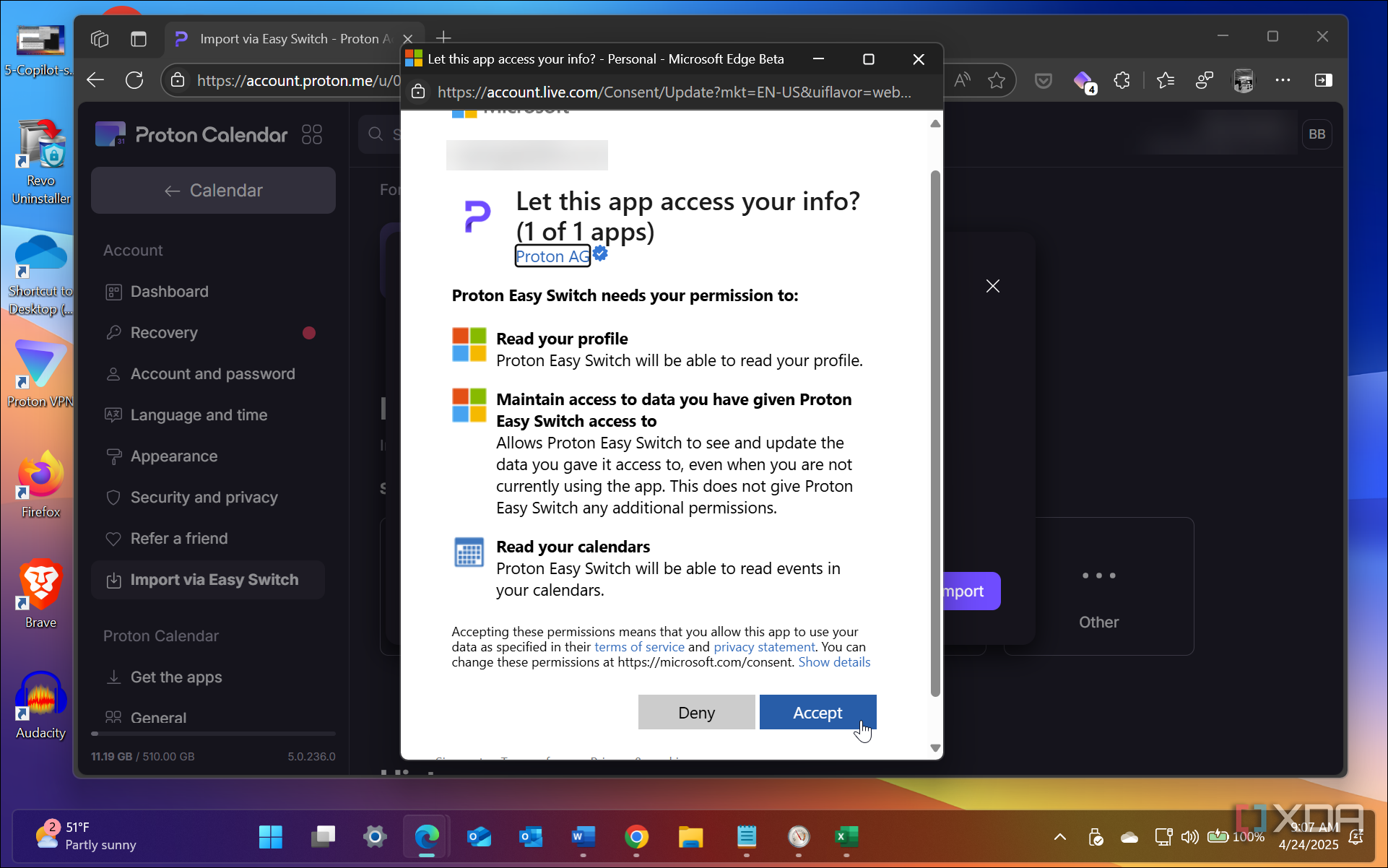Select the Revo Uninstaller desktop icon

point(40,162)
